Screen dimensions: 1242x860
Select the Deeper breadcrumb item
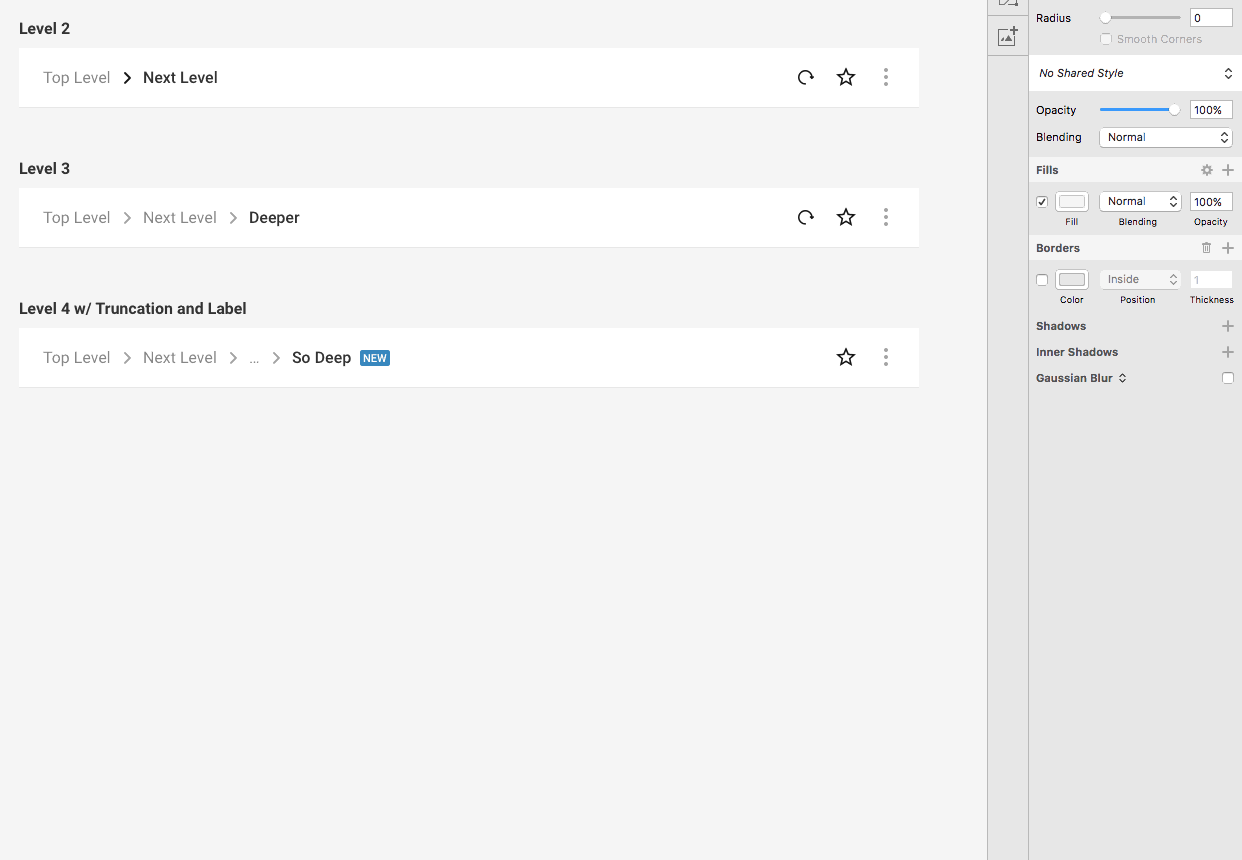click(274, 217)
